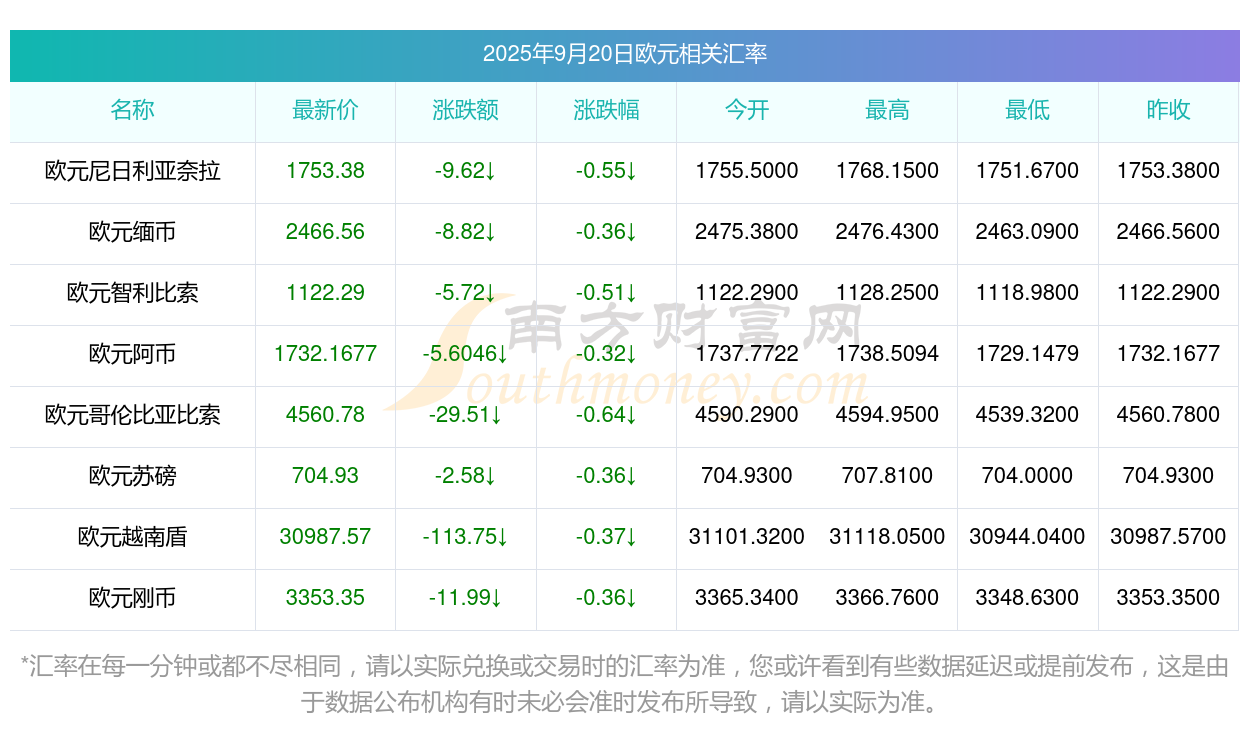
Task: Click the 涨跌额 column header
Action: click(466, 111)
